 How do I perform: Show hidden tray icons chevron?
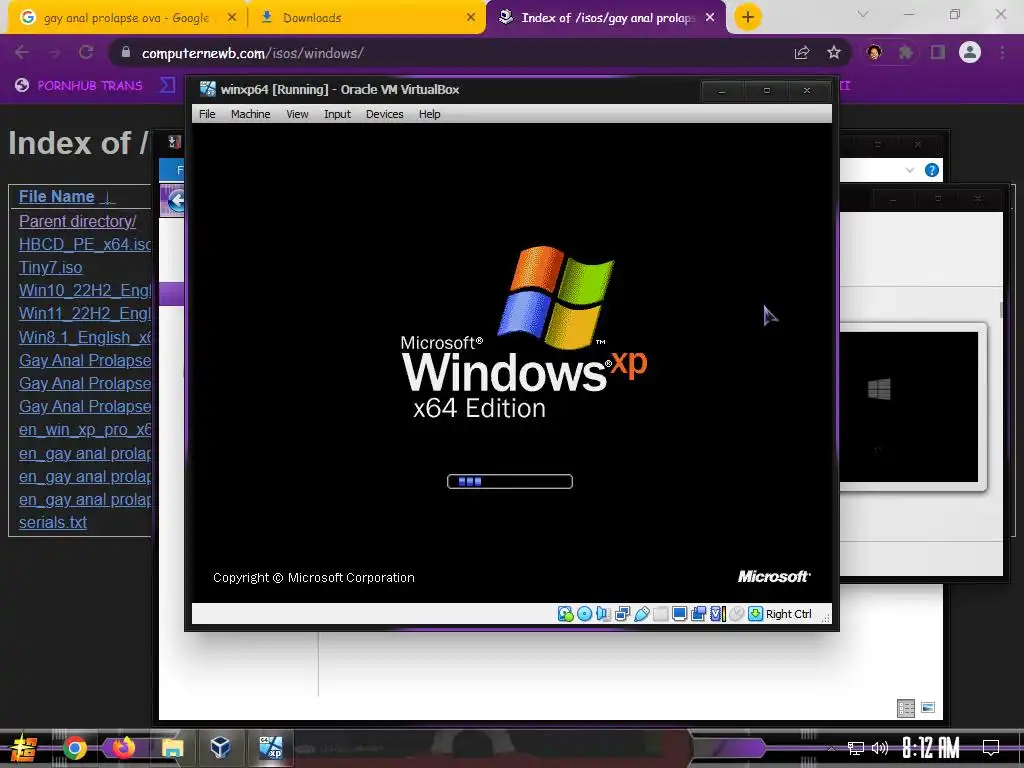pyautogui.click(x=831, y=748)
